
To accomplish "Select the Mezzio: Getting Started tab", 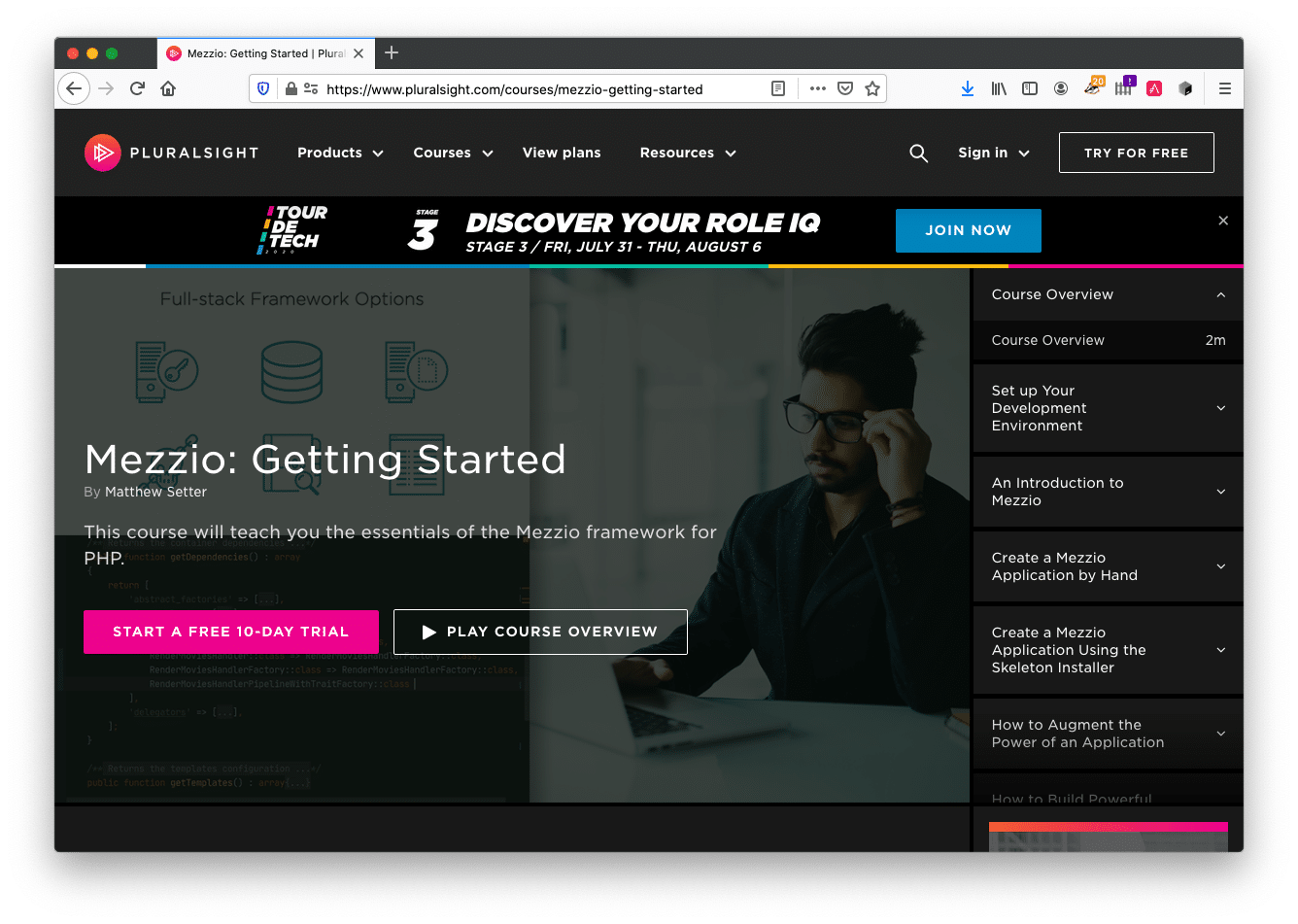I will click(266, 53).
